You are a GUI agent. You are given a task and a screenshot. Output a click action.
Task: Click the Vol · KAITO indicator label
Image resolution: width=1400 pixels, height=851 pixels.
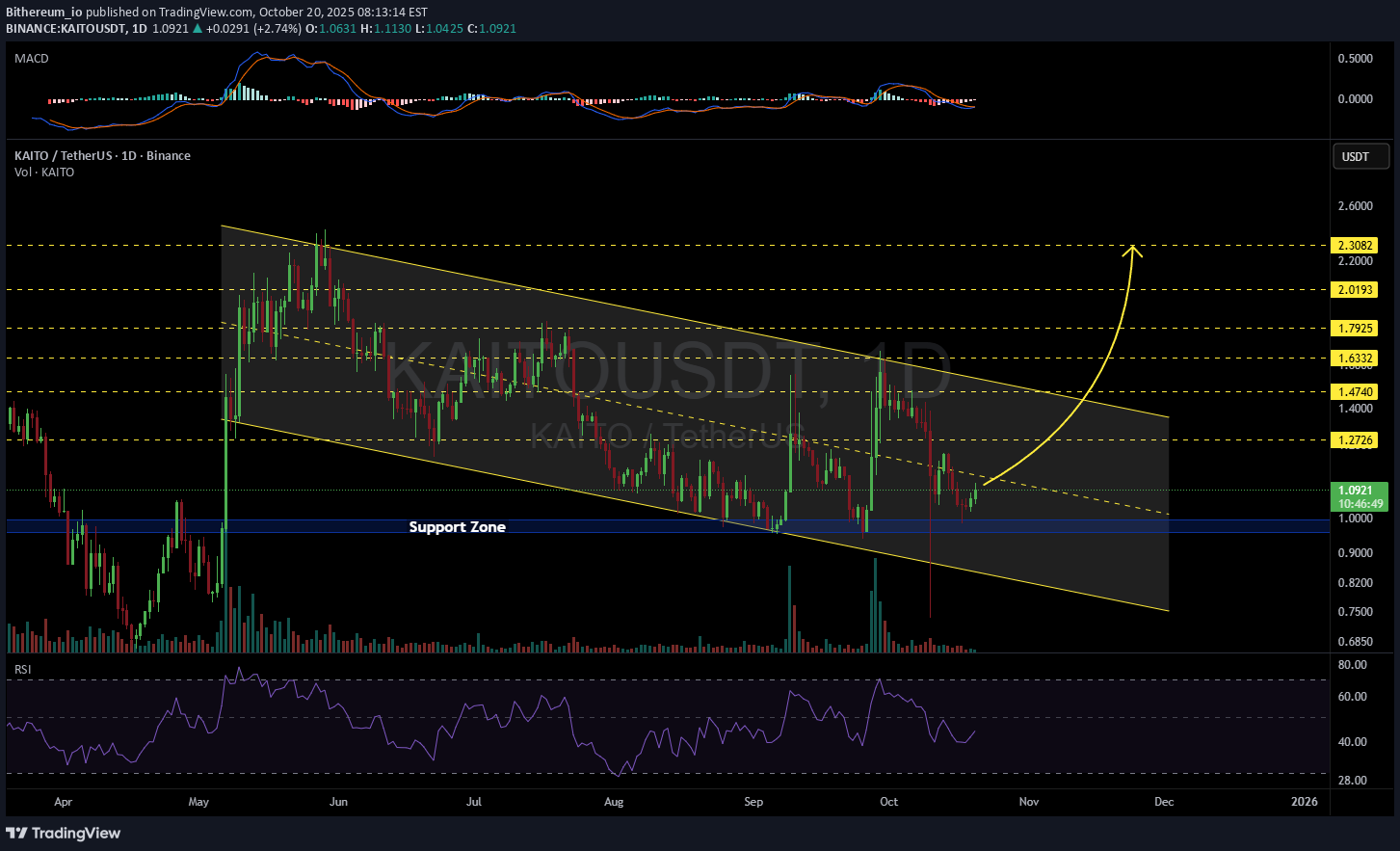click(44, 173)
